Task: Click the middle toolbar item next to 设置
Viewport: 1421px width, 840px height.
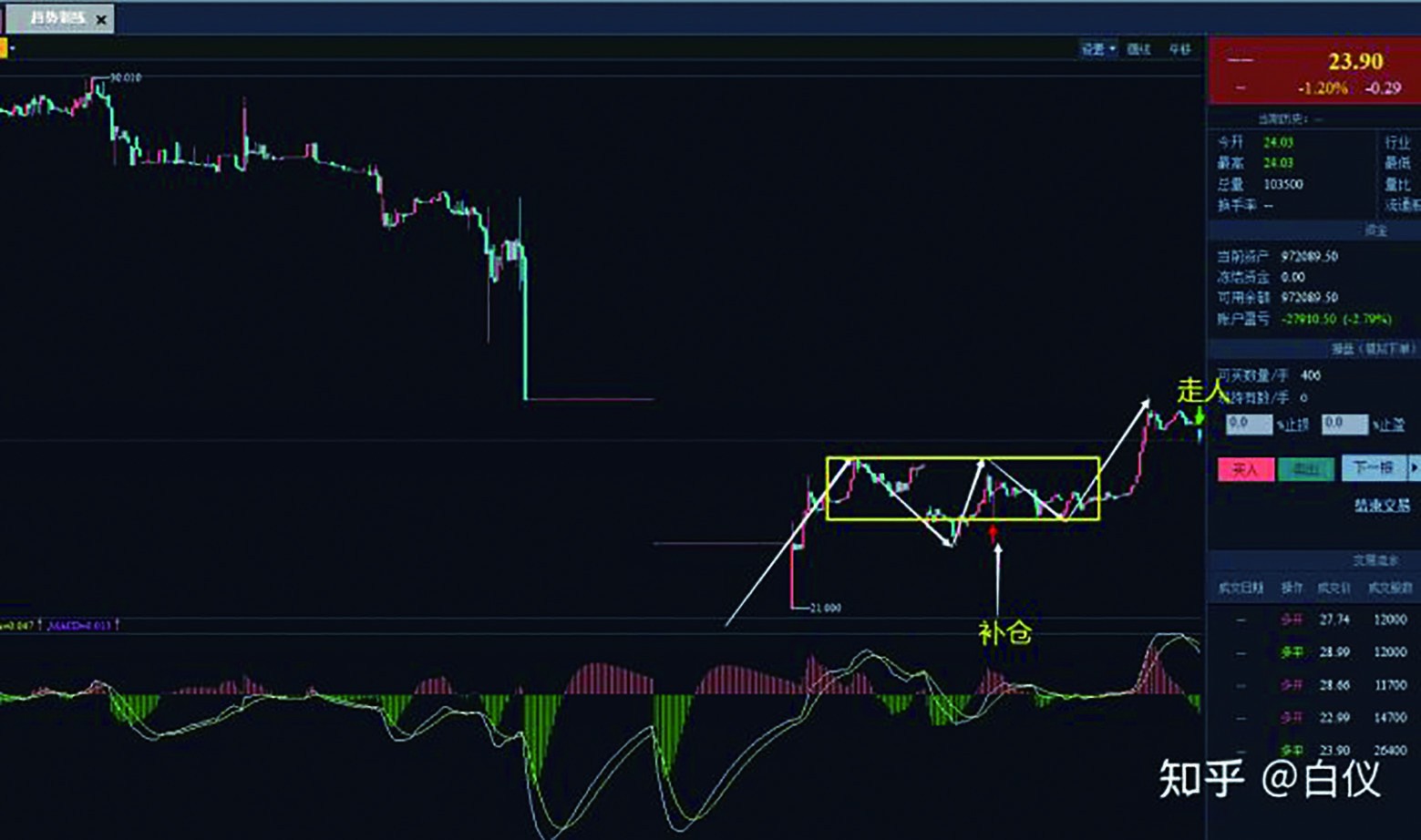Action: coord(1139,49)
